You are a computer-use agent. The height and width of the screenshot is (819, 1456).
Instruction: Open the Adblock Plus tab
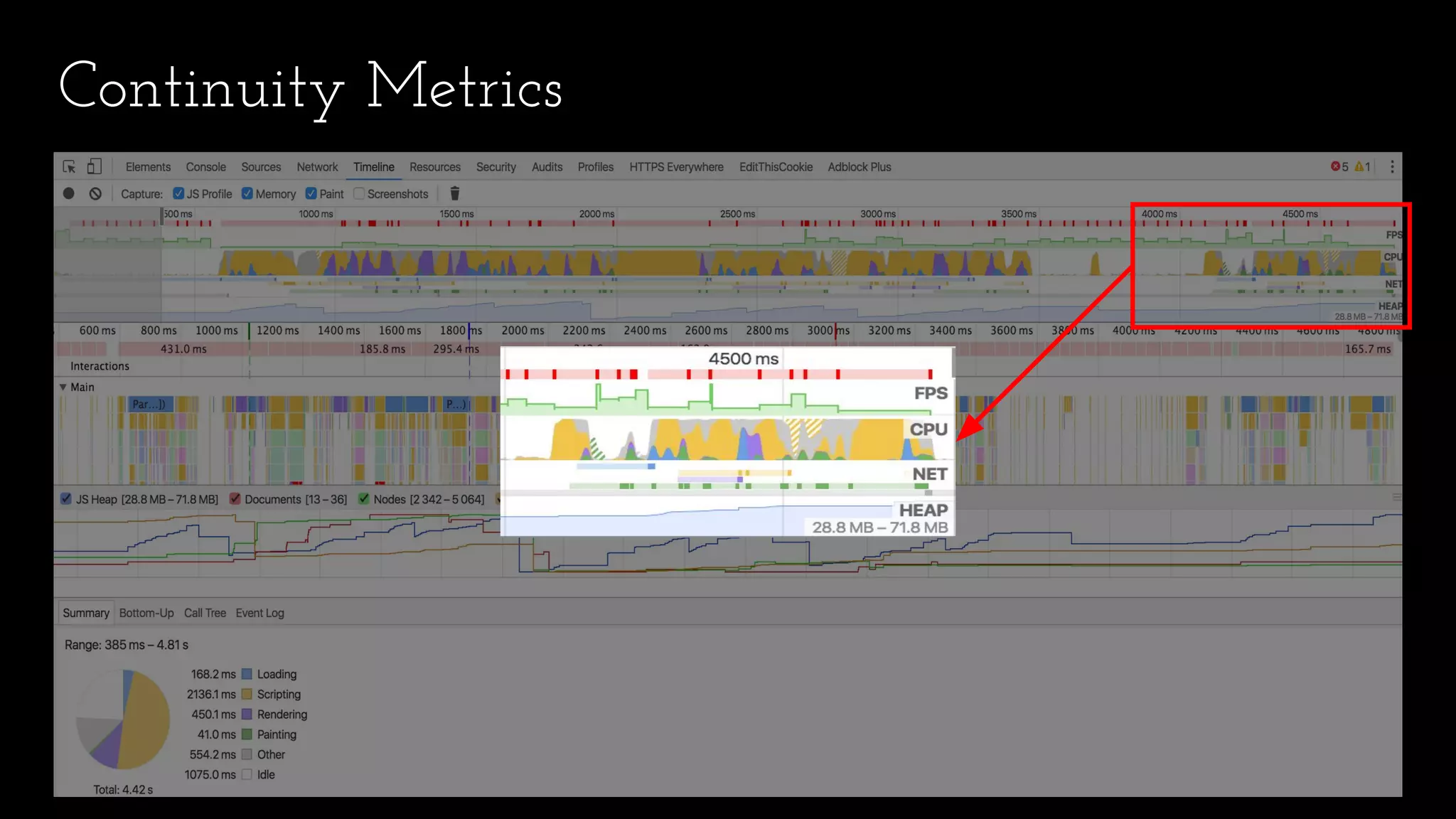[x=860, y=167]
